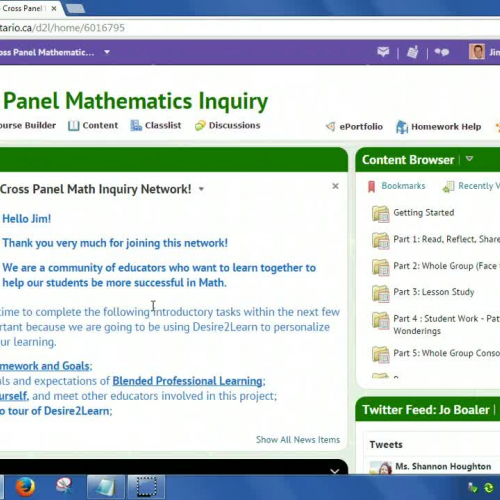This screenshot has width=500, height=500.
Task: Open the Classlist navbar item
Action: pyautogui.click(x=163, y=125)
